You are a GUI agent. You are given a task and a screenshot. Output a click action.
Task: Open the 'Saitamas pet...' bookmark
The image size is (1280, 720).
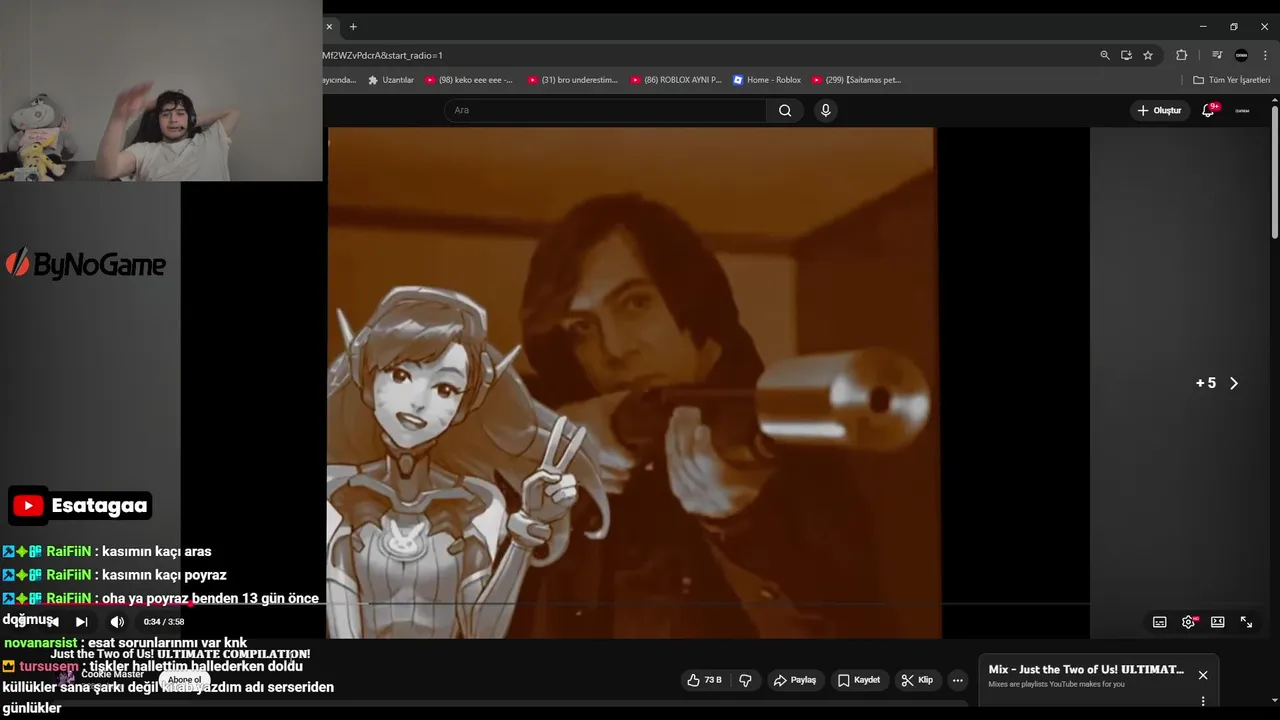(x=857, y=80)
